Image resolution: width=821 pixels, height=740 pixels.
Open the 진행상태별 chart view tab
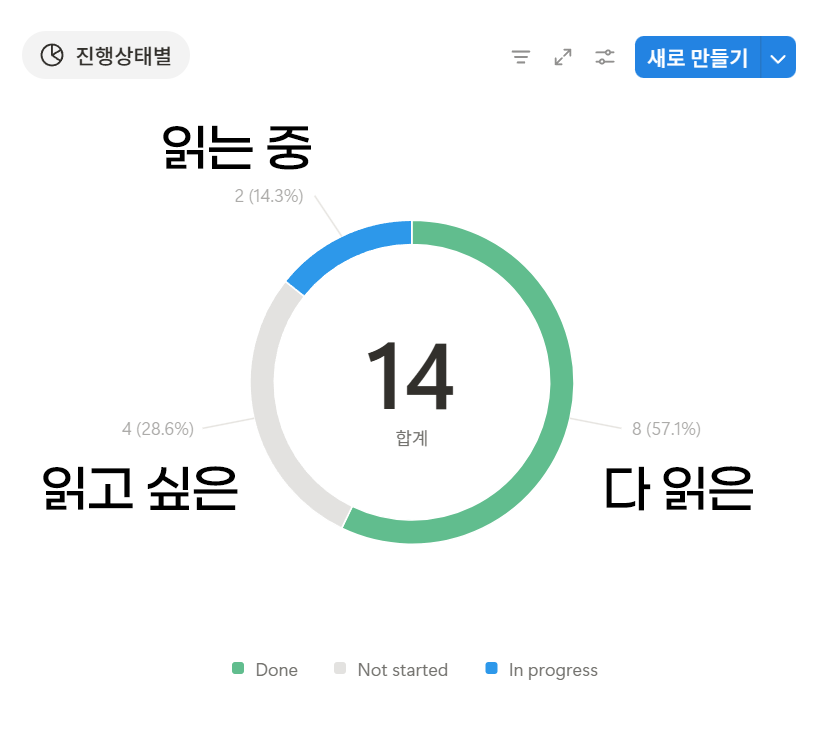(106, 55)
